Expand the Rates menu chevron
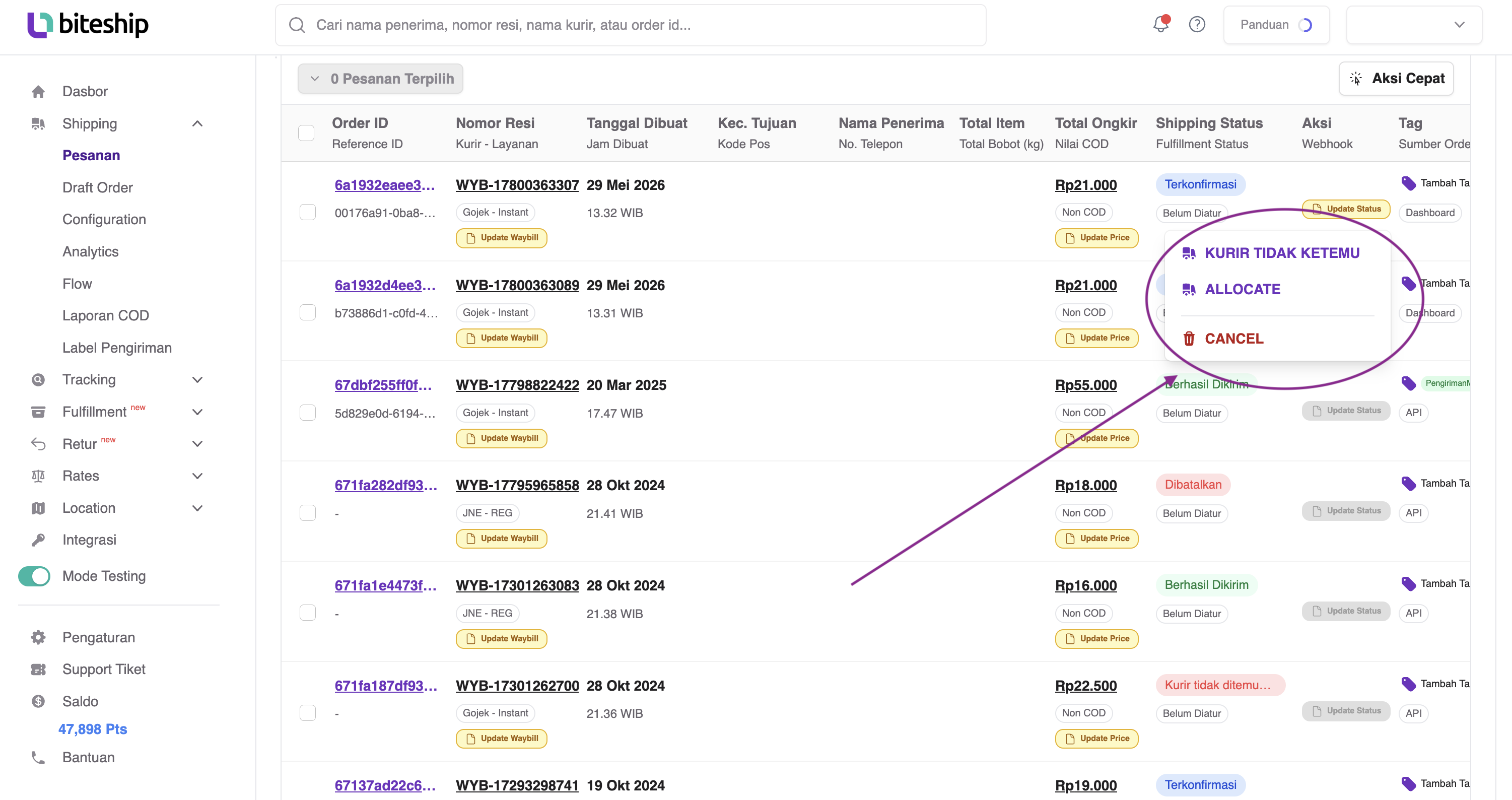This screenshot has width=1512, height=800. (198, 476)
